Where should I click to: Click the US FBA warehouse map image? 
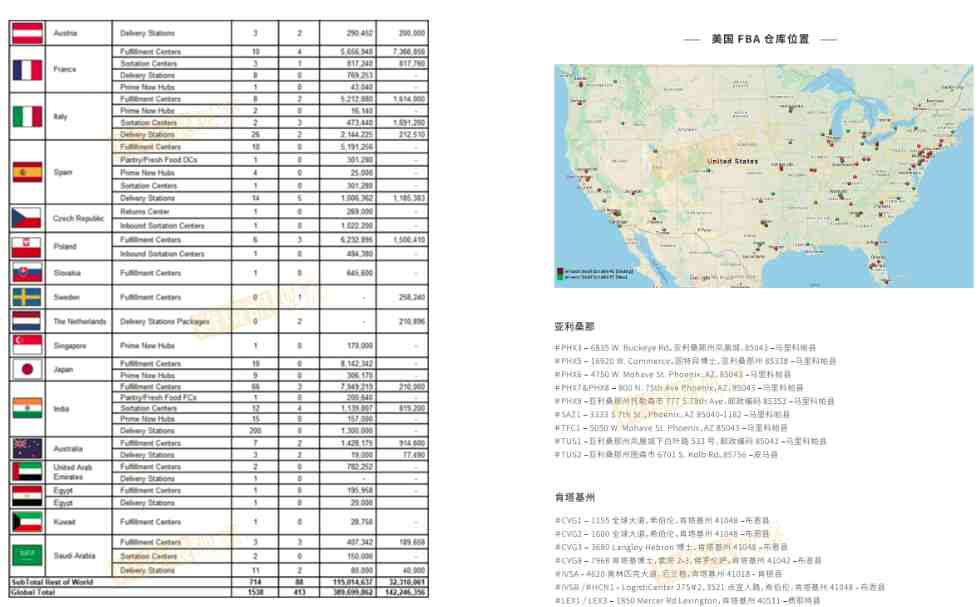pyautogui.click(x=763, y=176)
